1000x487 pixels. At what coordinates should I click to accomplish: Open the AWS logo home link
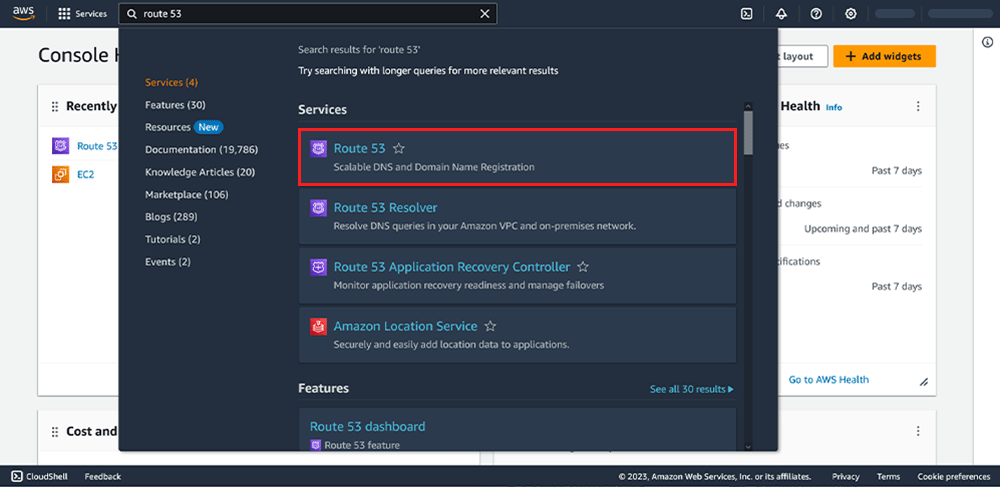coord(23,13)
